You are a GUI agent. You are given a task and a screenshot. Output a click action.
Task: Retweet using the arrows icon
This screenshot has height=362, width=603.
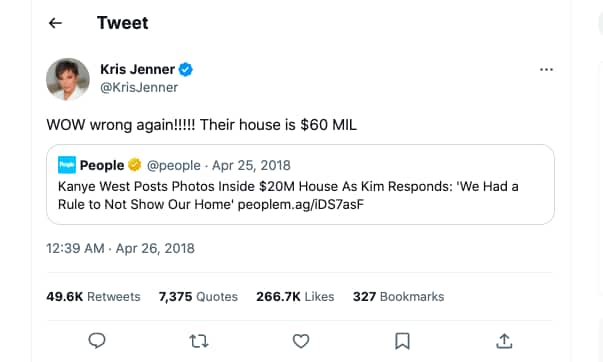coord(199,341)
